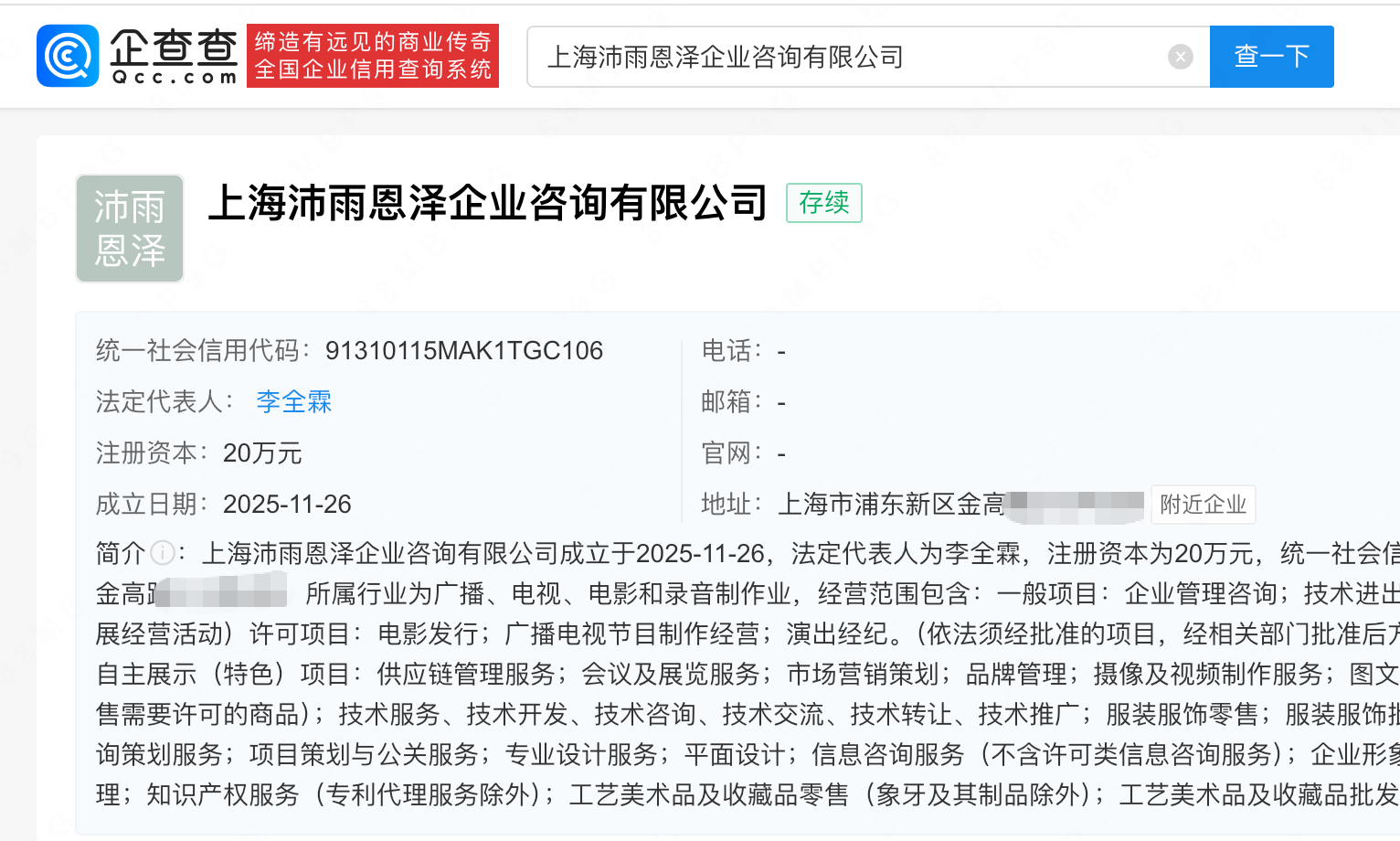Select the company name title heading
The height and width of the screenshot is (841, 1400).
pos(488,203)
